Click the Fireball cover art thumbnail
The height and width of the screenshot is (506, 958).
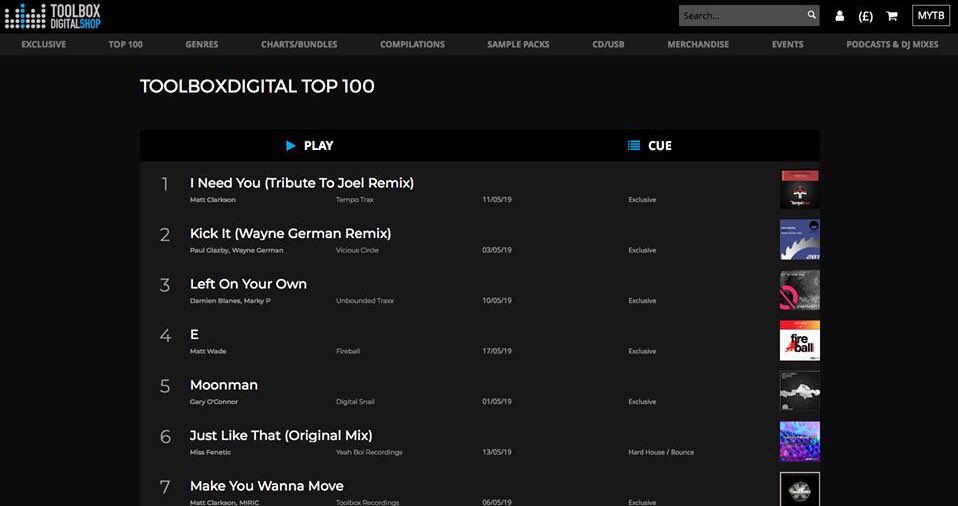pos(800,340)
